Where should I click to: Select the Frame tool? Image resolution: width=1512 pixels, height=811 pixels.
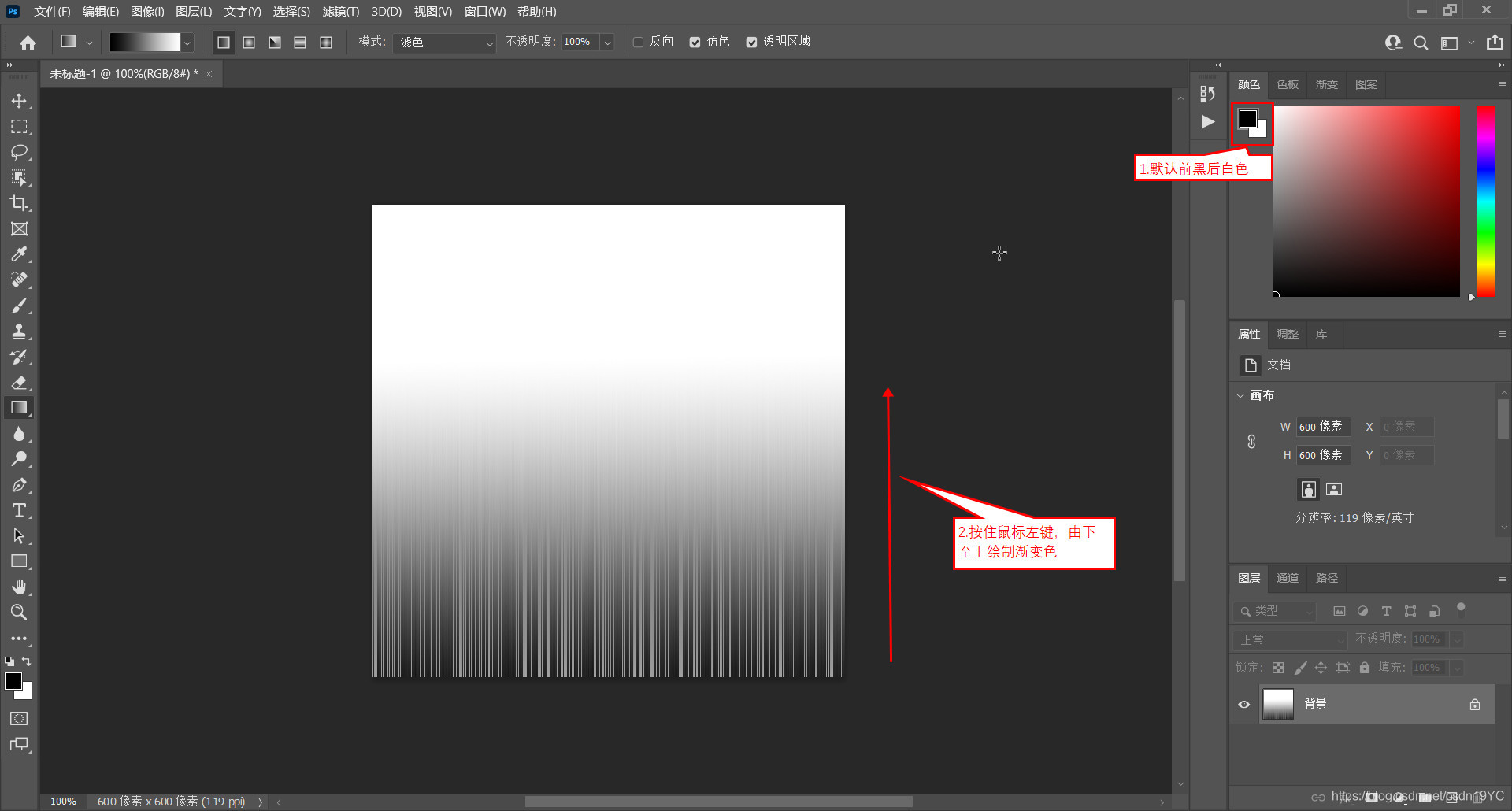pyautogui.click(x=19, y=229)
